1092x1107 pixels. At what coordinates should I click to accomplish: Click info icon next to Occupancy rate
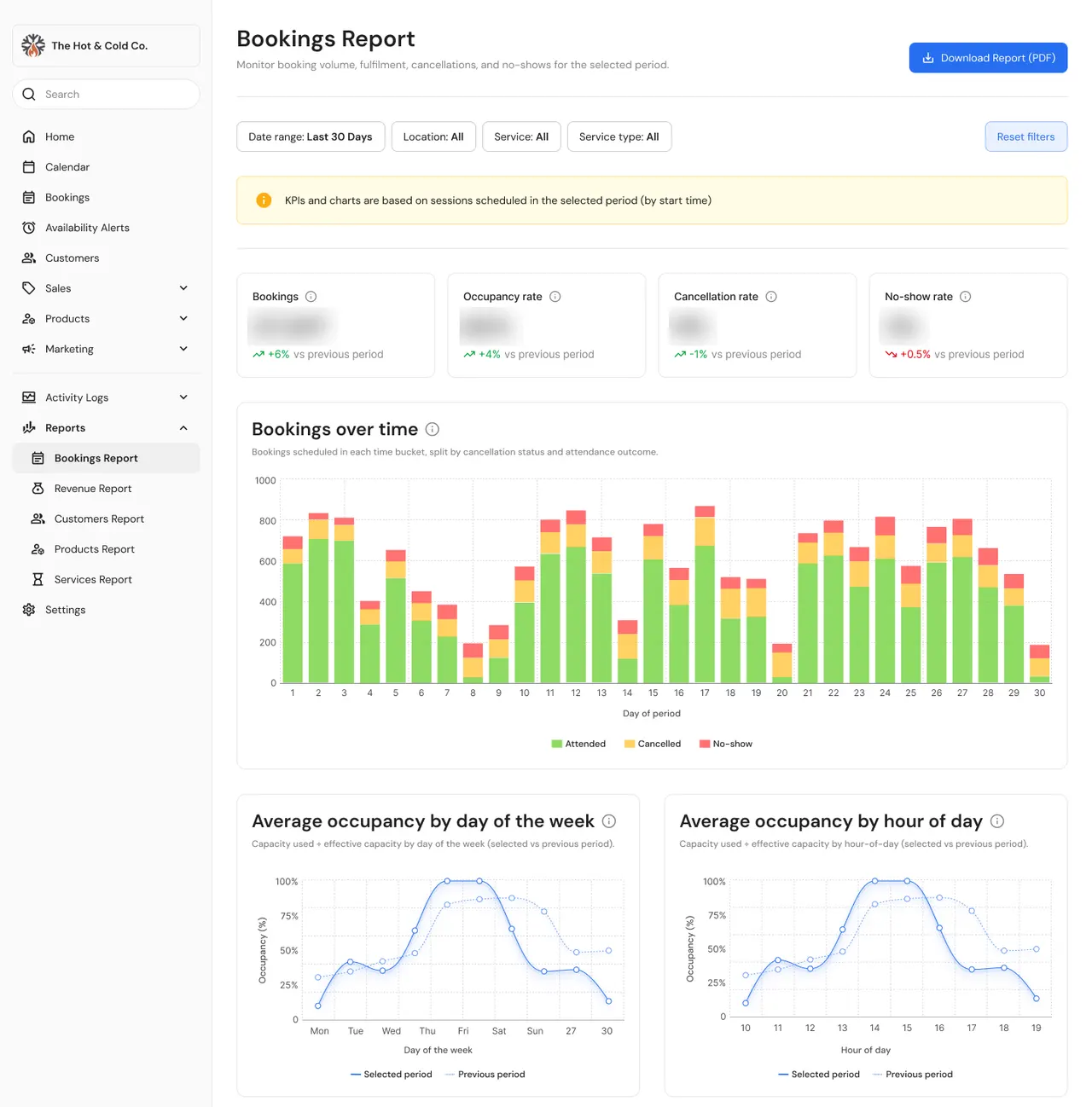(555, 297)
